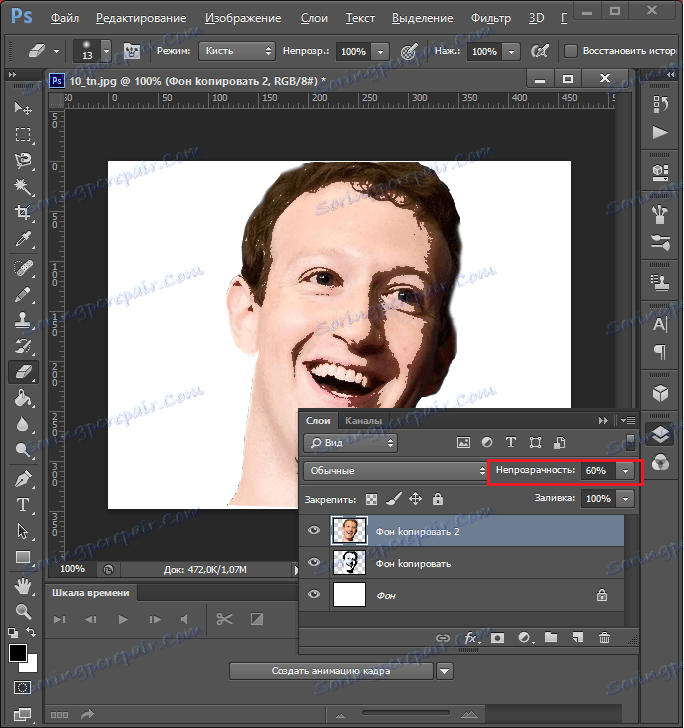Open the 'Редактирование' menu
Viewport: 684px width, 728px height.
coord(141,18)
